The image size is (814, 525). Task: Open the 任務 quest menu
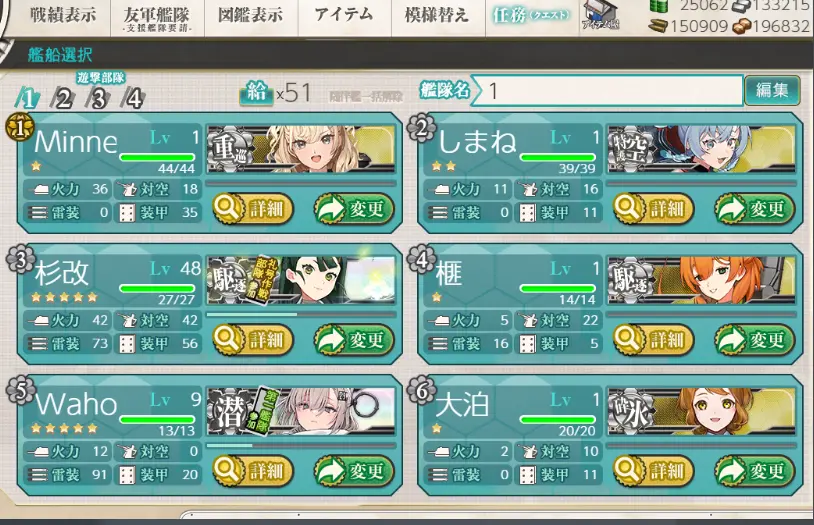point(531,16)
